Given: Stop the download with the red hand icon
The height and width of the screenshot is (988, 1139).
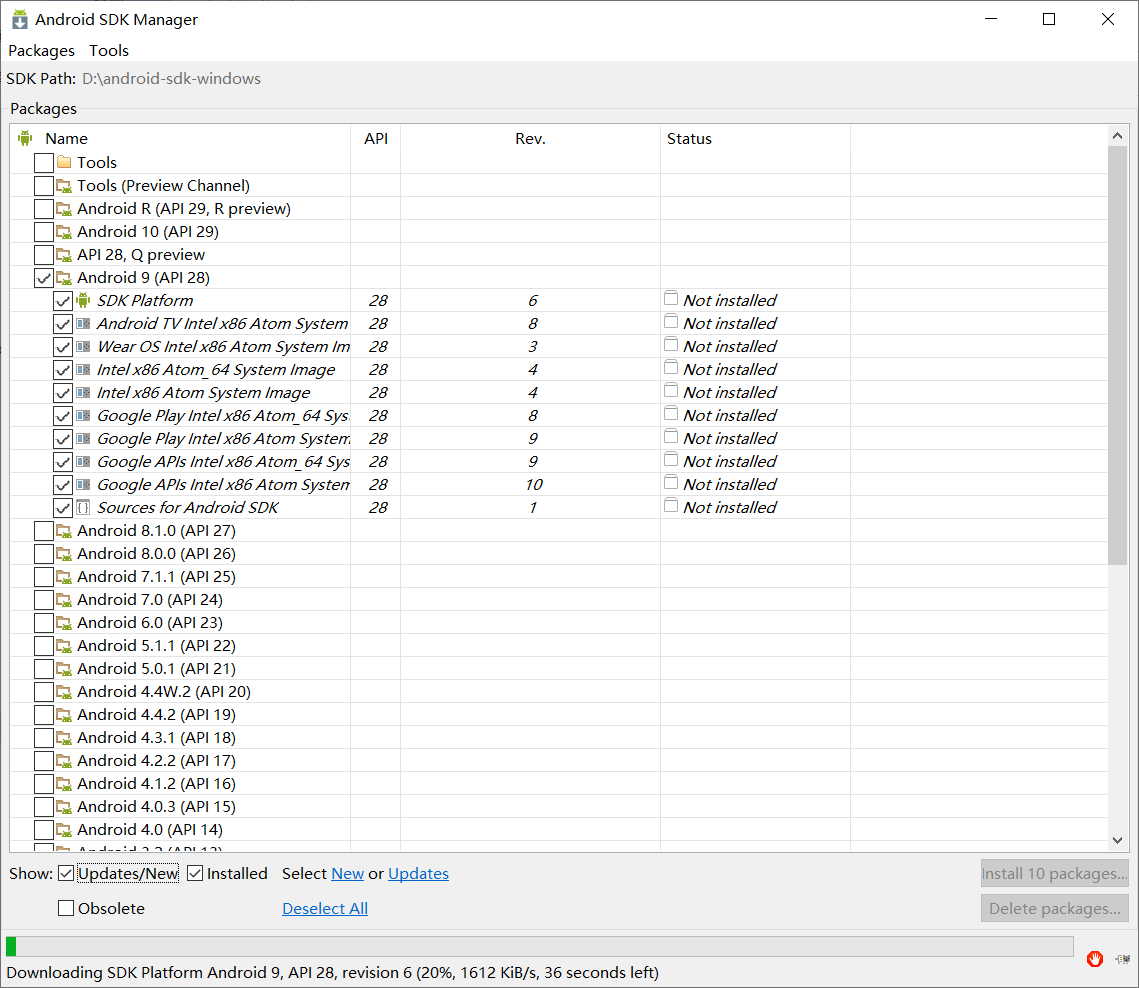Looking at the screenshot, I should pos(1095,959).
